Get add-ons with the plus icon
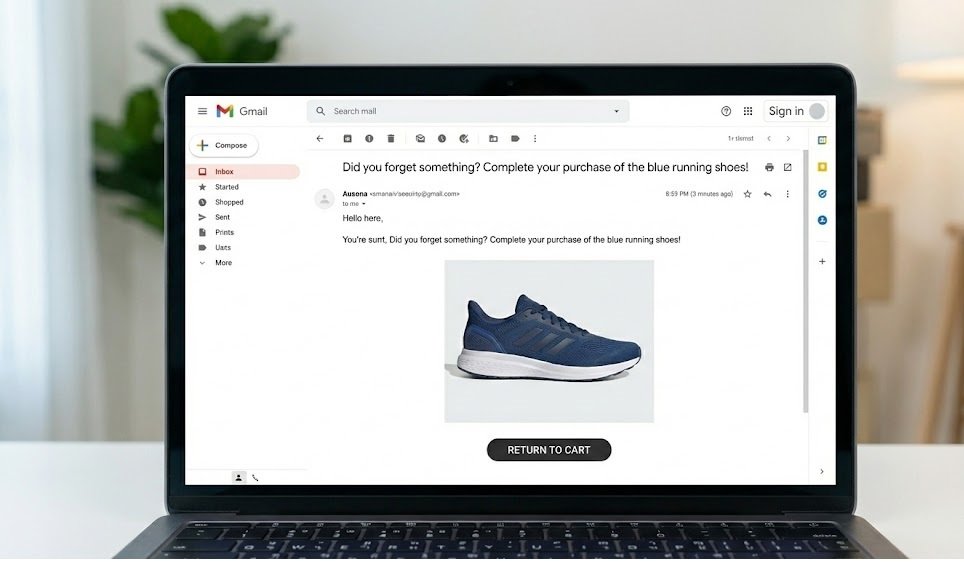 [822, 261]
